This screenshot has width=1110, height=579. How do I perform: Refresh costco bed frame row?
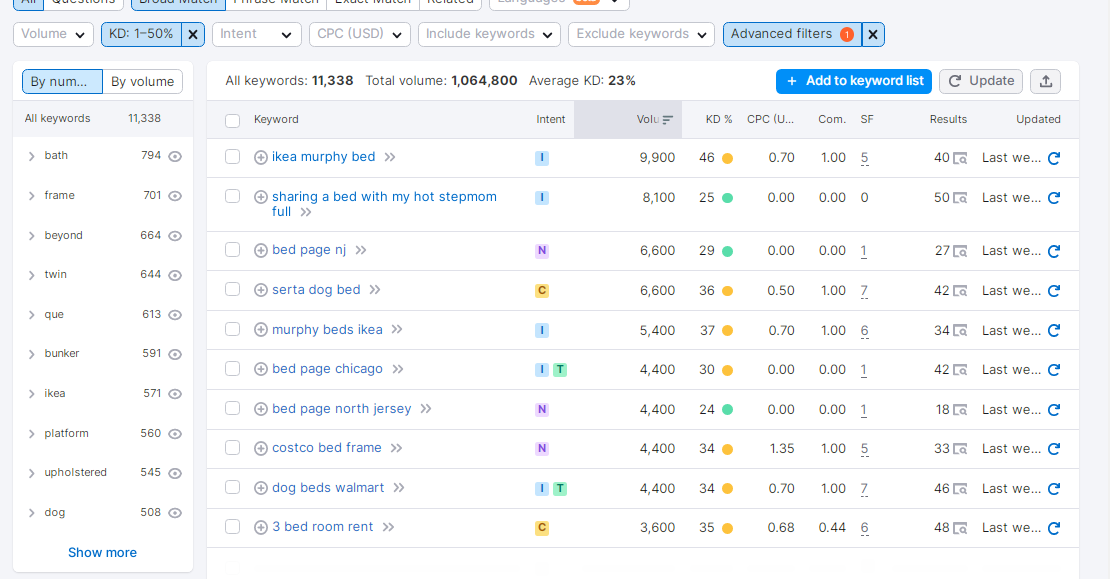click(x=1053, y=449)
